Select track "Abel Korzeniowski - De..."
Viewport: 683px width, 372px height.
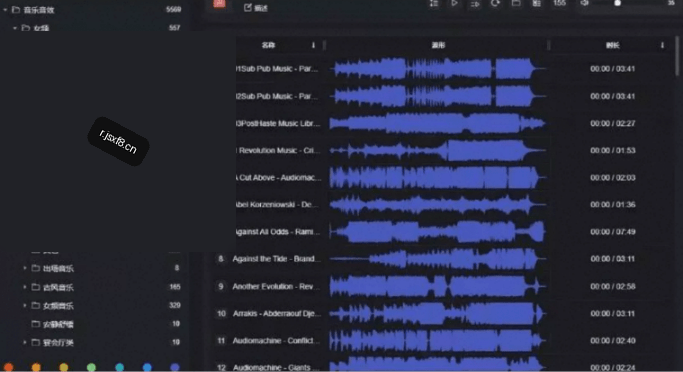pos(277,205)
